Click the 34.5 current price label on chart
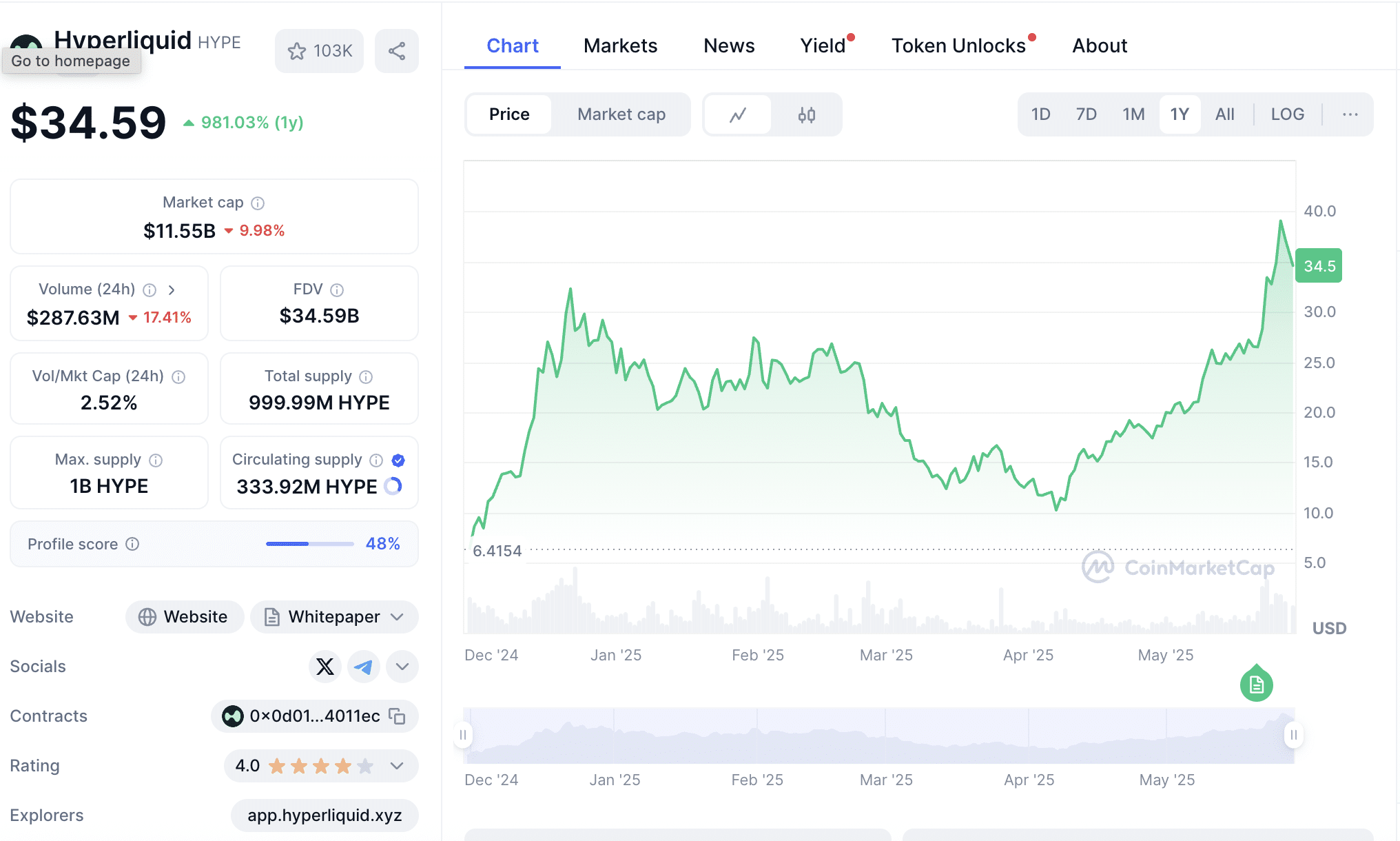1400x841 pixels. pyautogui.click(x=1319, y=266)
